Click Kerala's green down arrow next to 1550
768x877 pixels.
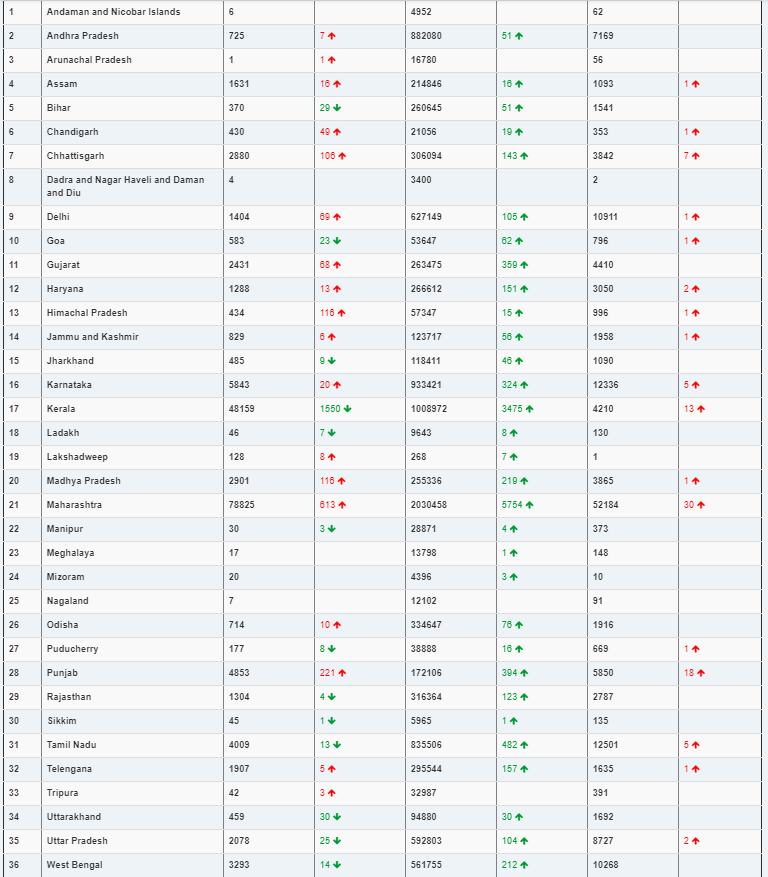click(x=347, y=409)
